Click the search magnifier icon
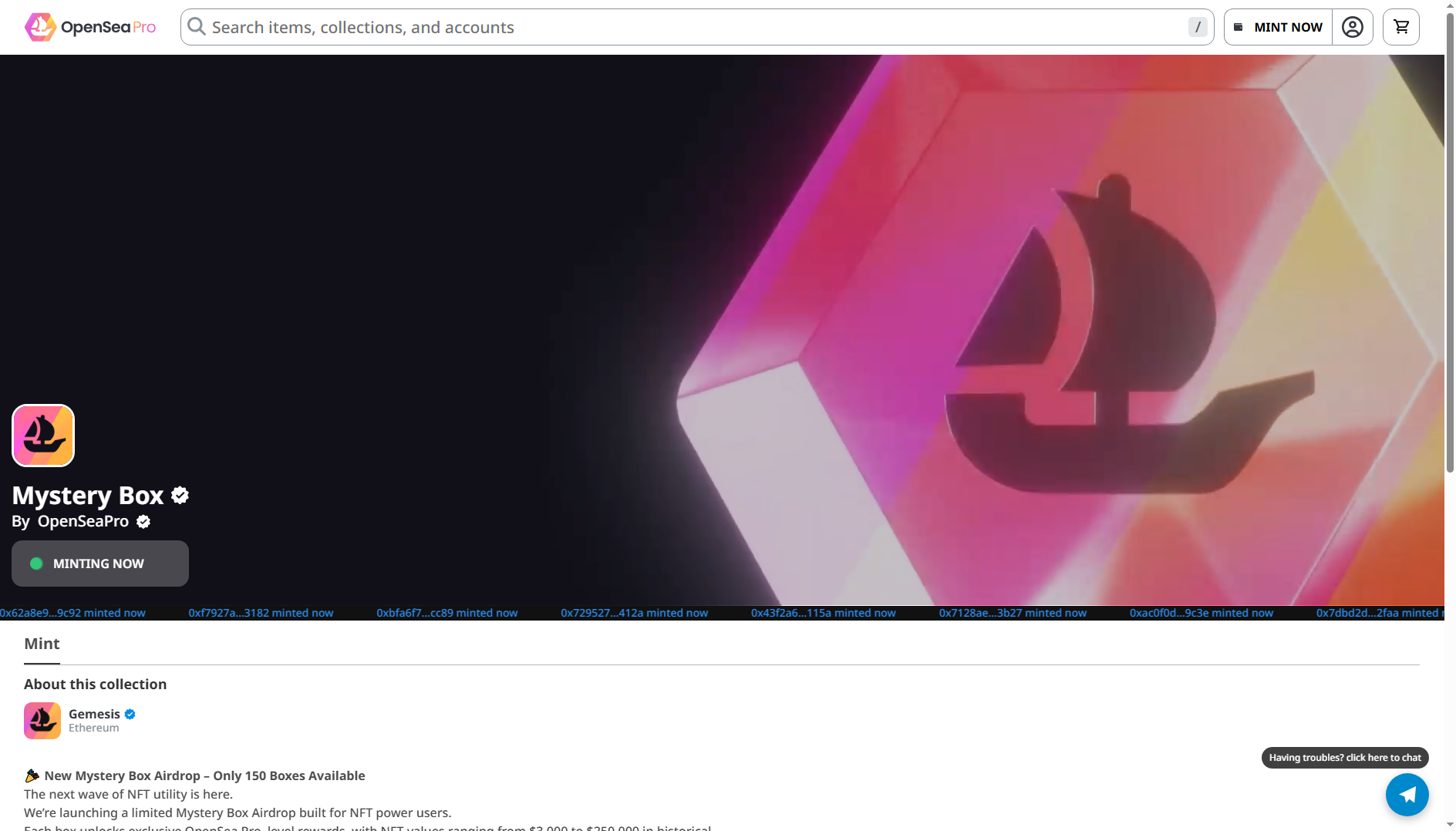Viewport: 1456px width, 831px height. [x=197, y=27]
